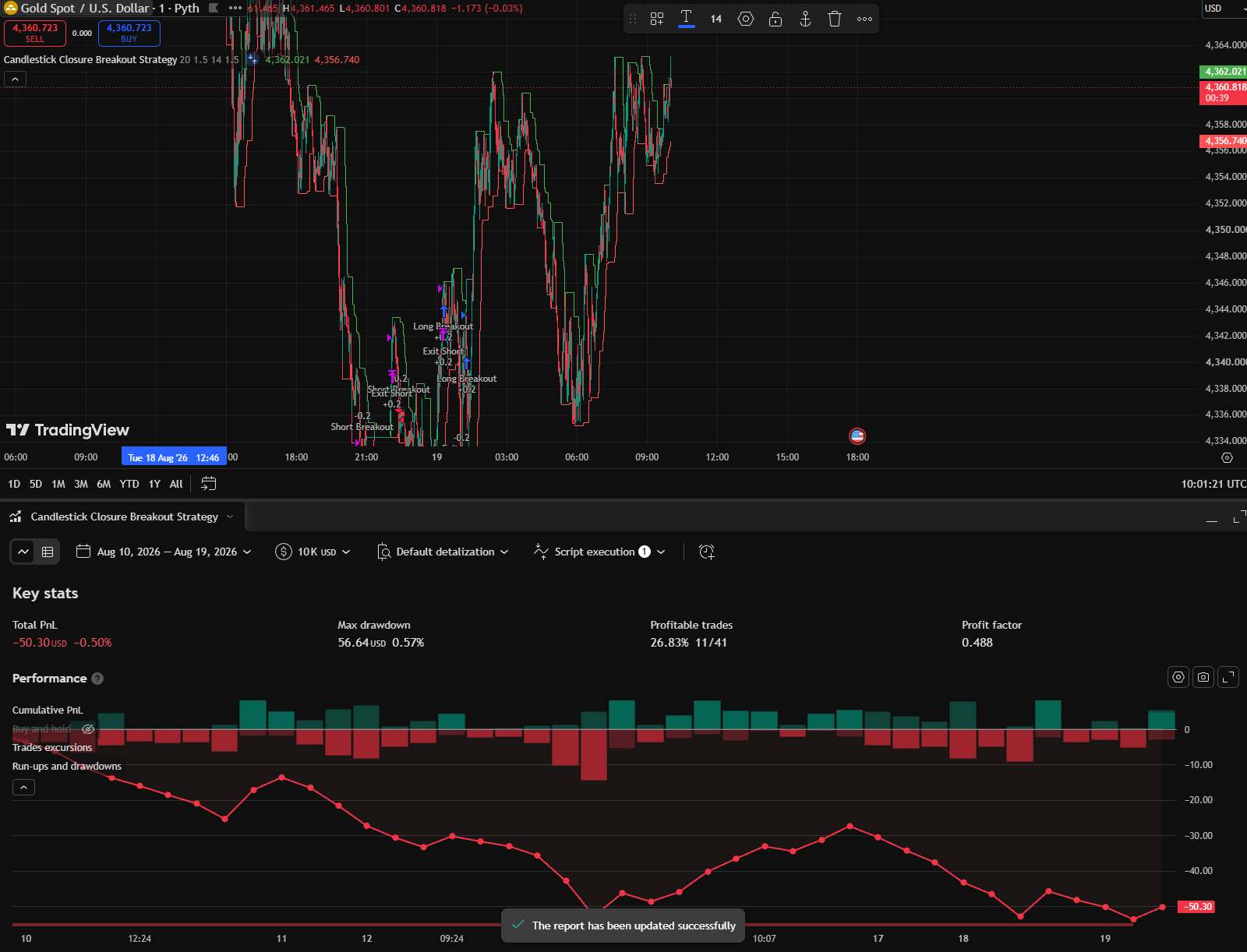Click the sparkle icon beside strategy values
Screen dimensions: 1247x952
(253, 59)
